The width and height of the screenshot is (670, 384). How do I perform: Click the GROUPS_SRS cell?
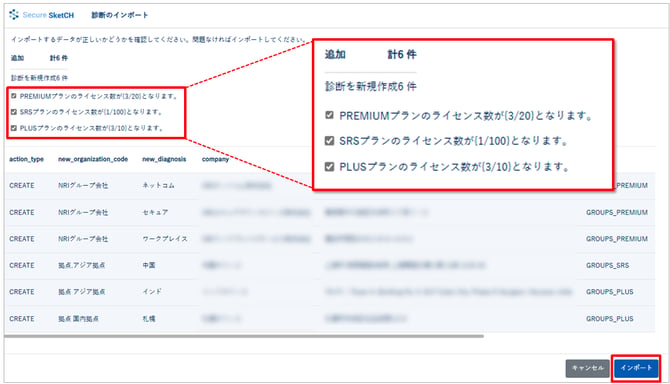click(607, 265)
